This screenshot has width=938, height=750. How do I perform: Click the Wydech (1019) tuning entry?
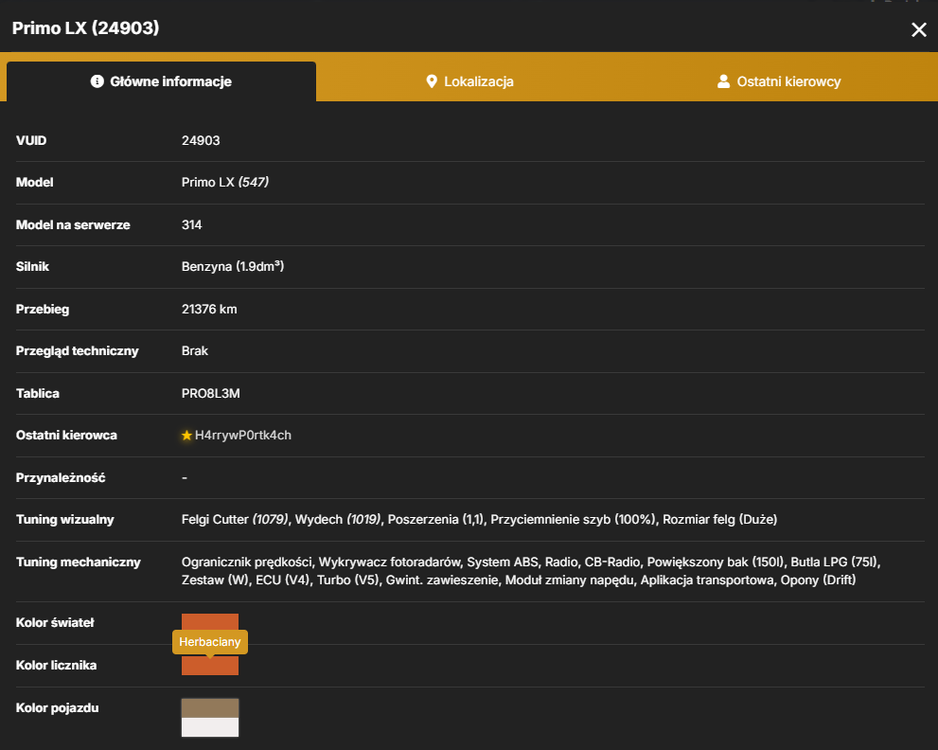tap(338, 520)
